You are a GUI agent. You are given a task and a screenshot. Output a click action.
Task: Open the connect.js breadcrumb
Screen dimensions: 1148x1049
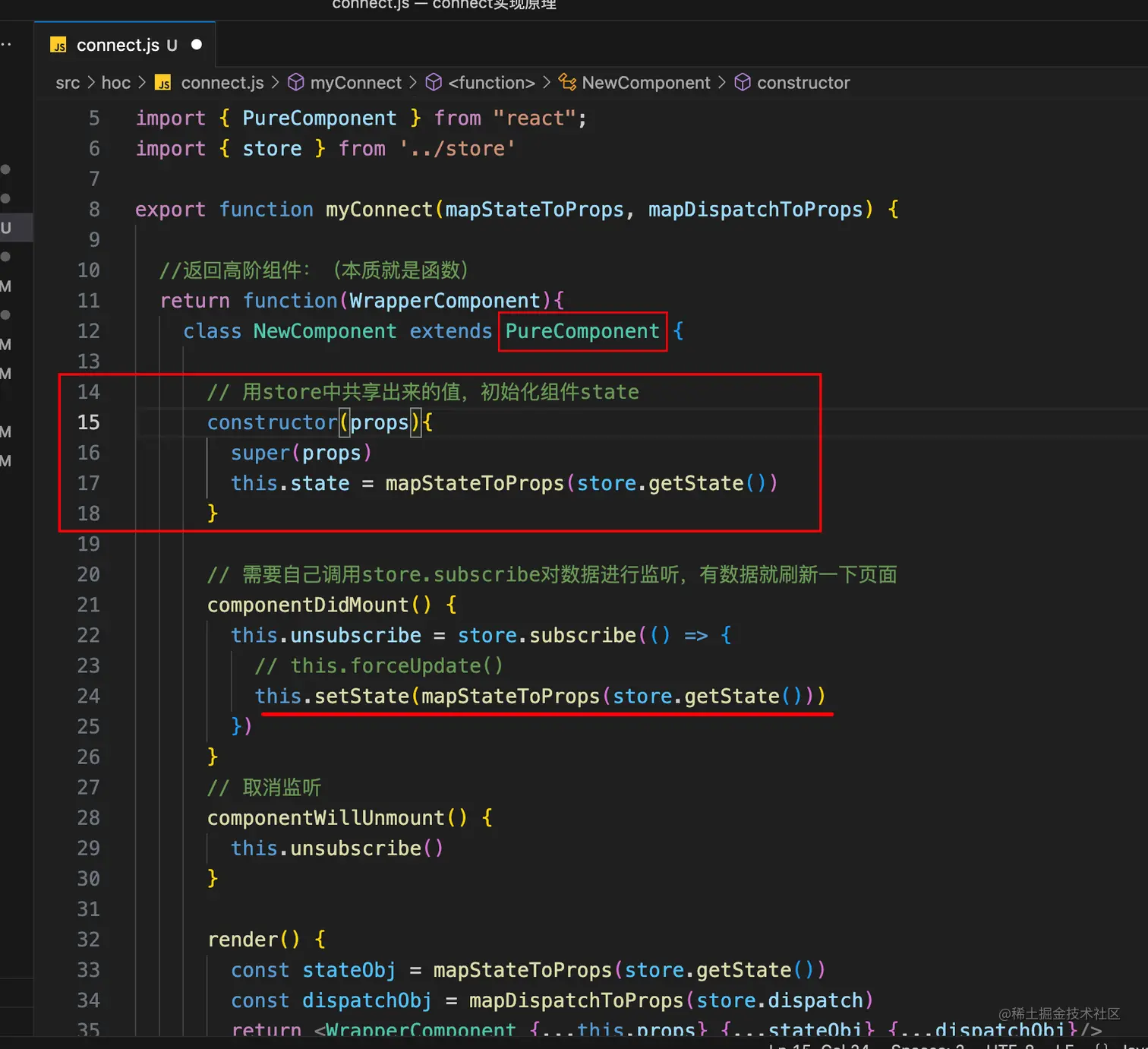tap(222, 83)
